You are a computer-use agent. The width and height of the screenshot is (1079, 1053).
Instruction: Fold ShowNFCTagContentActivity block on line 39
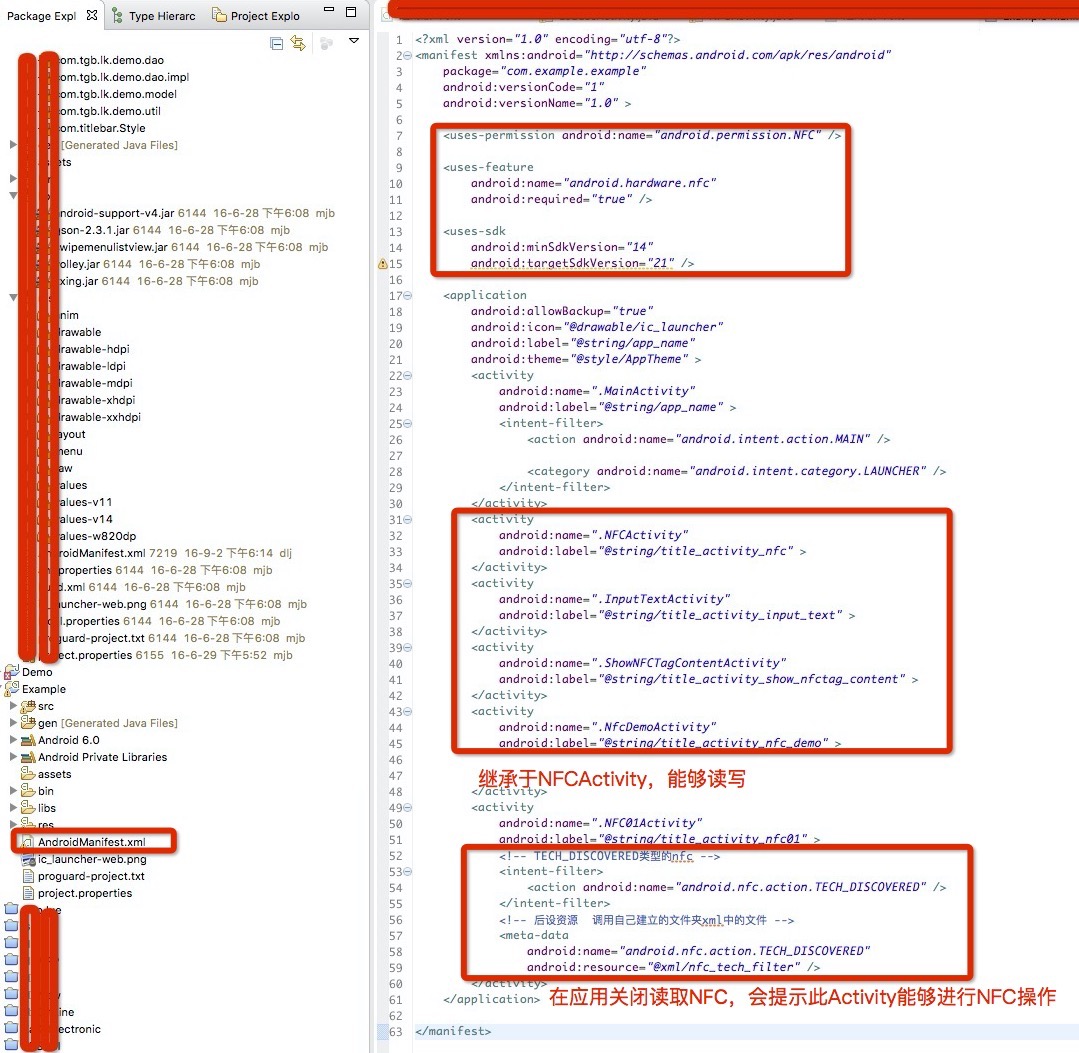tap(407, 648)
